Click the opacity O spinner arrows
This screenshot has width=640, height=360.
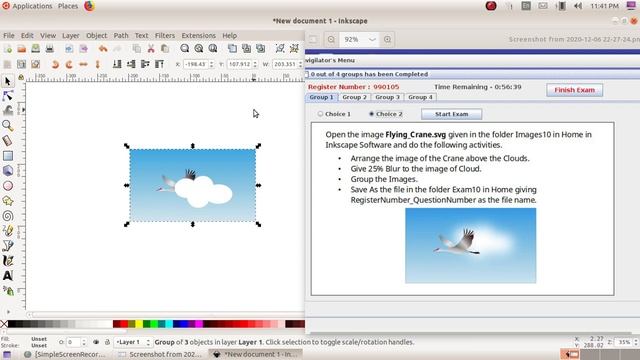coord(84,342)
